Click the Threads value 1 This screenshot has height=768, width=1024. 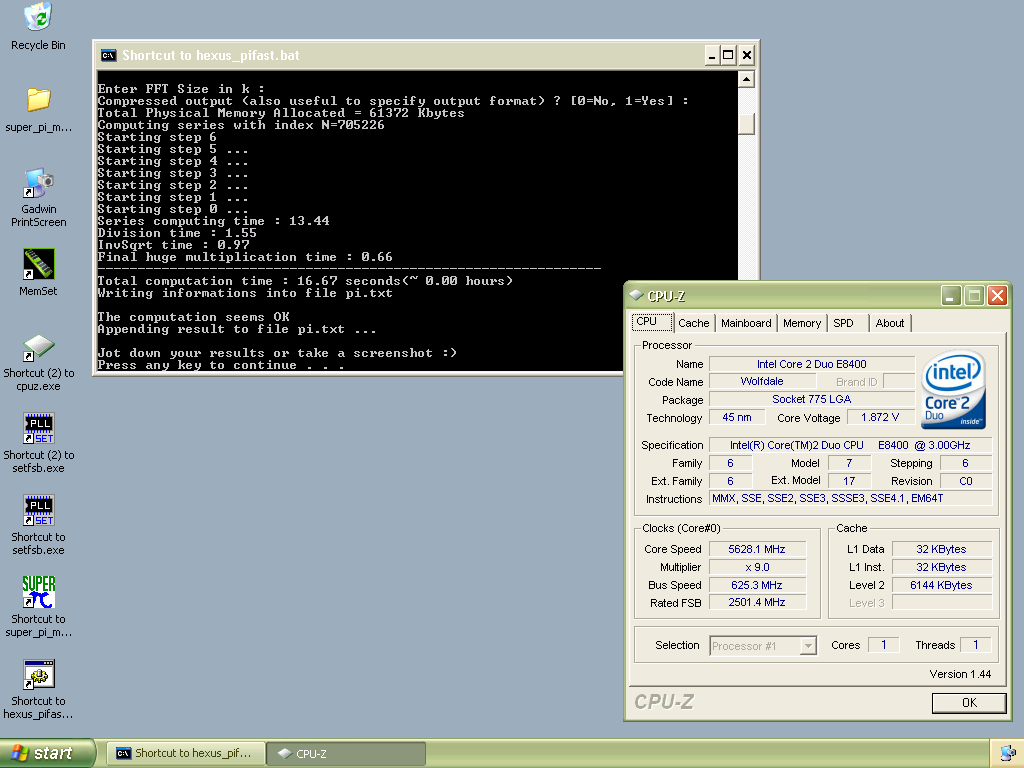pyautogui.click(x=976, y=645)
